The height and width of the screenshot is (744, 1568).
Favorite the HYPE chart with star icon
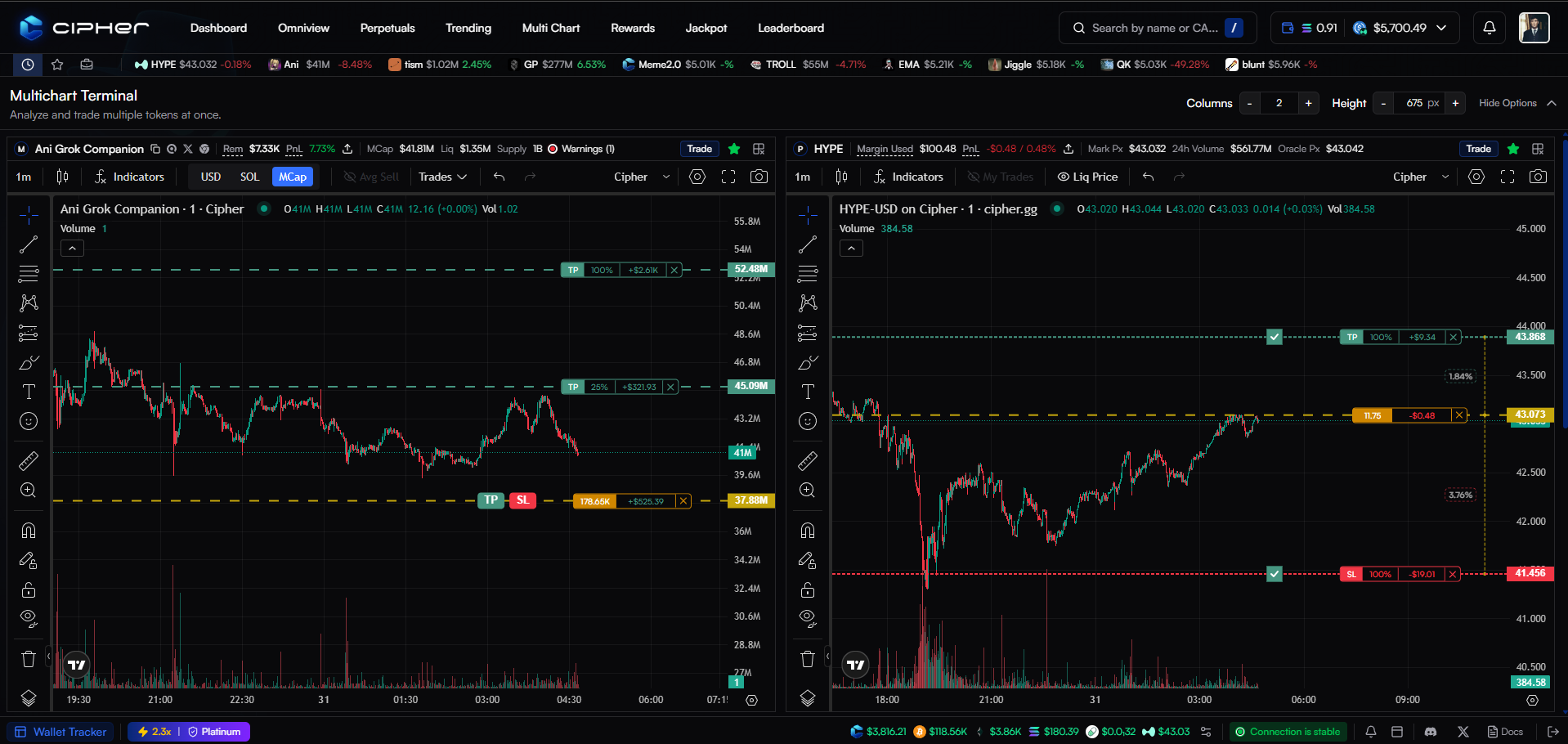1513,149
